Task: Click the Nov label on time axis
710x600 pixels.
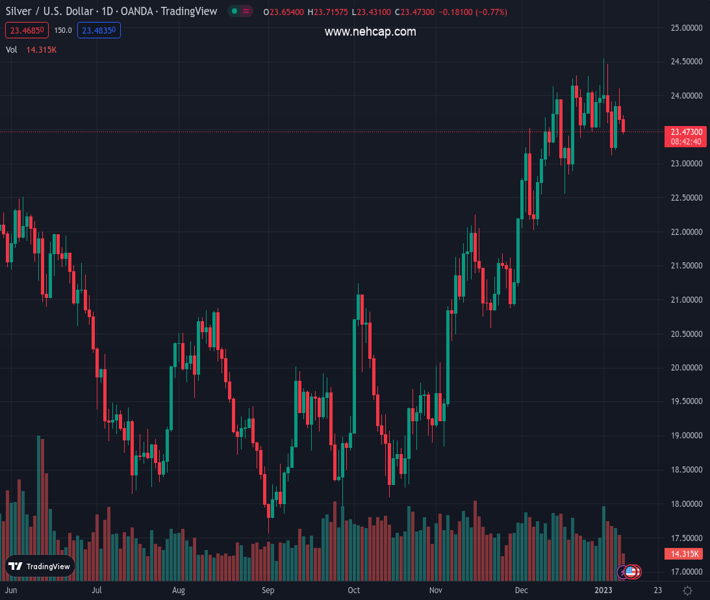Action: point(436,590)
